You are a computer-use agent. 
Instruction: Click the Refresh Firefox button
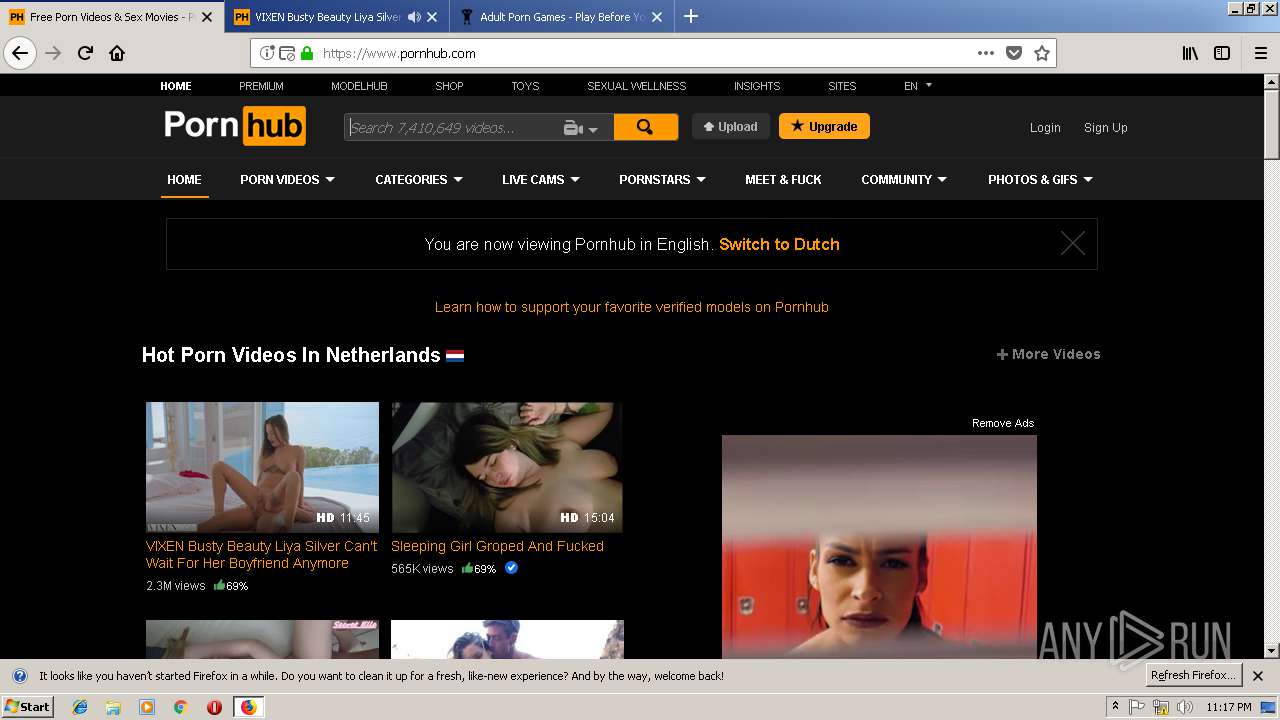point(1193,675)
